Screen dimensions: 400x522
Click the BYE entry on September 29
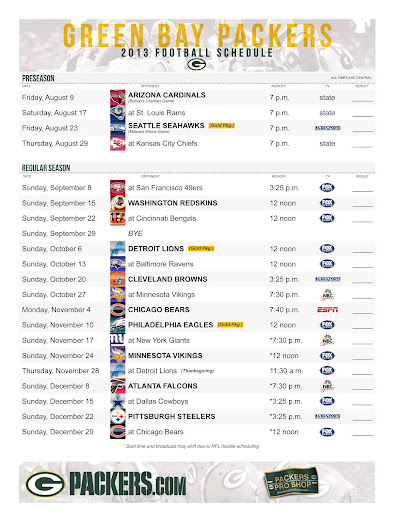point(135,233)
